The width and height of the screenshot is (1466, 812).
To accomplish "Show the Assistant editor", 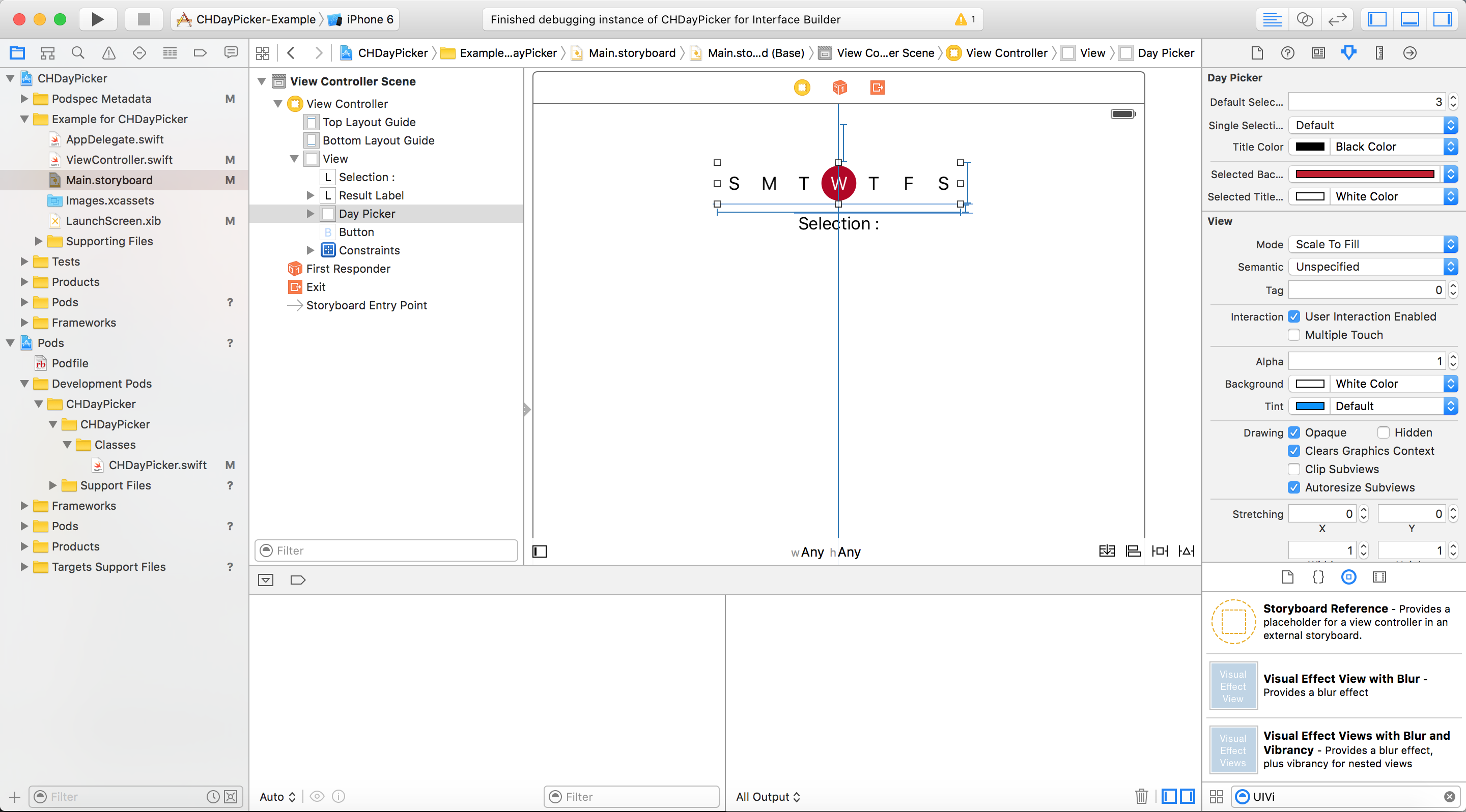I will (x=1304, y=19).
